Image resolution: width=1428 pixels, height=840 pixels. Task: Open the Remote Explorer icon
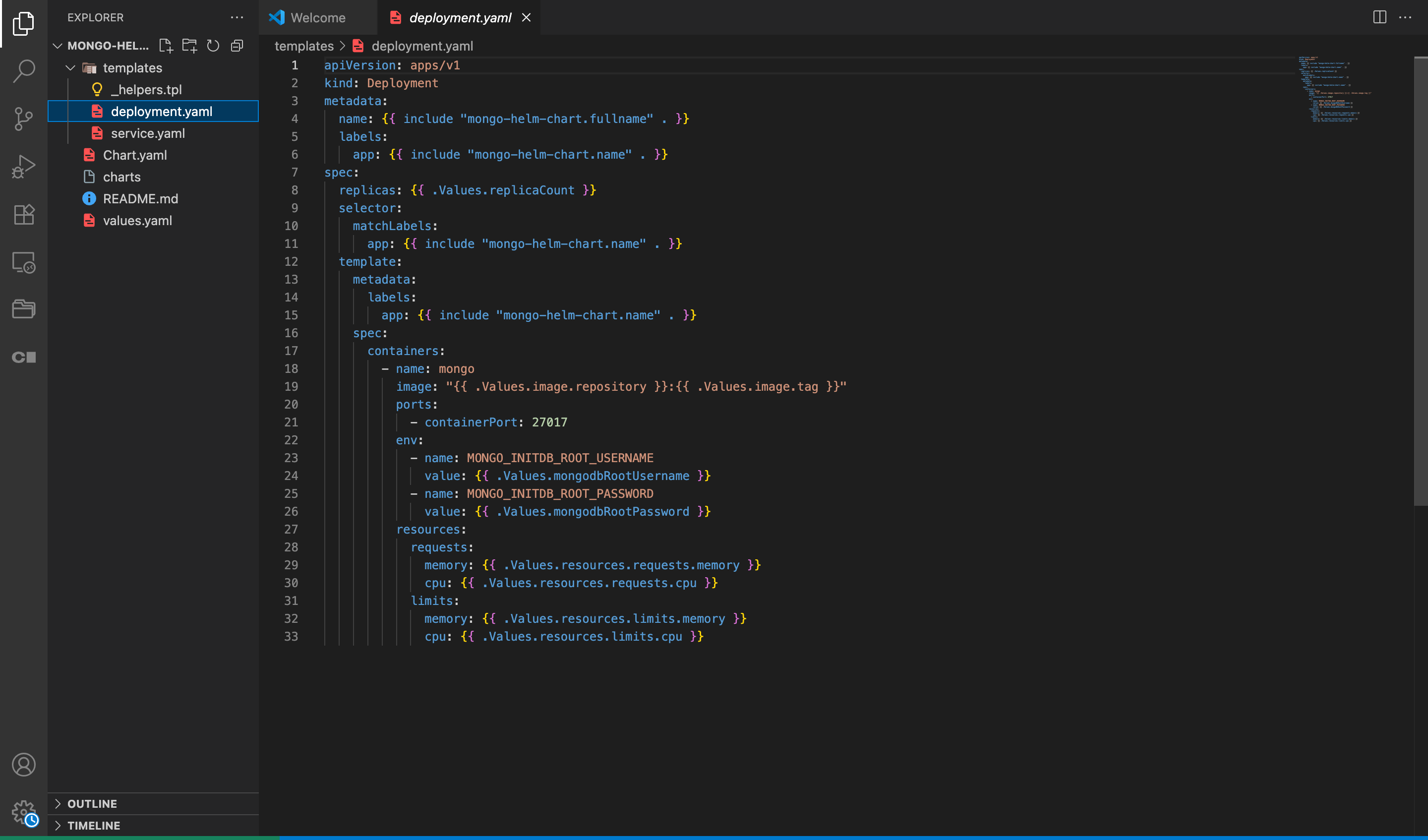[24, 262]
